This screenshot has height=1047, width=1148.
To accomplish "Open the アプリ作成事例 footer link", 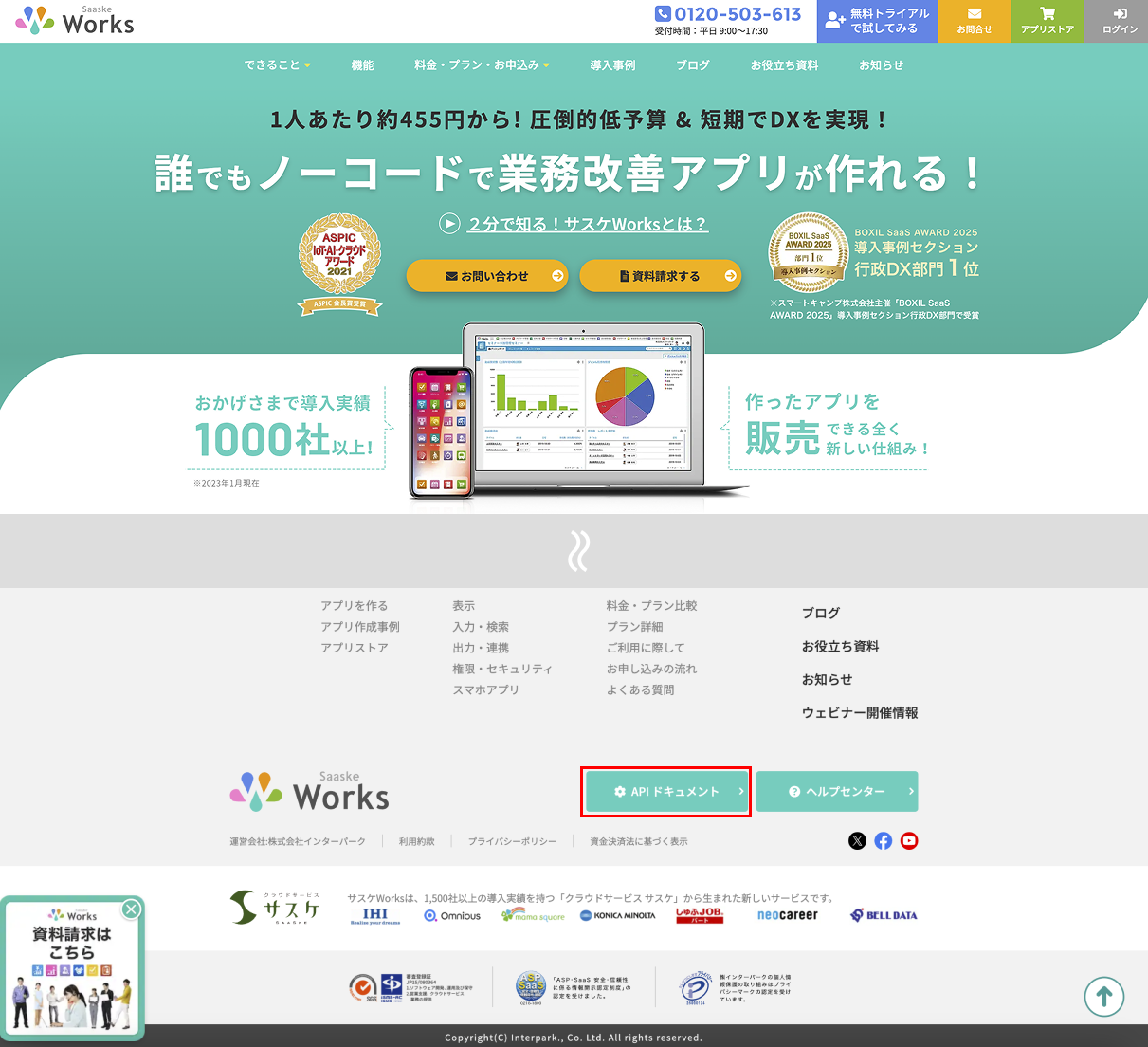I will click(360, 627).
